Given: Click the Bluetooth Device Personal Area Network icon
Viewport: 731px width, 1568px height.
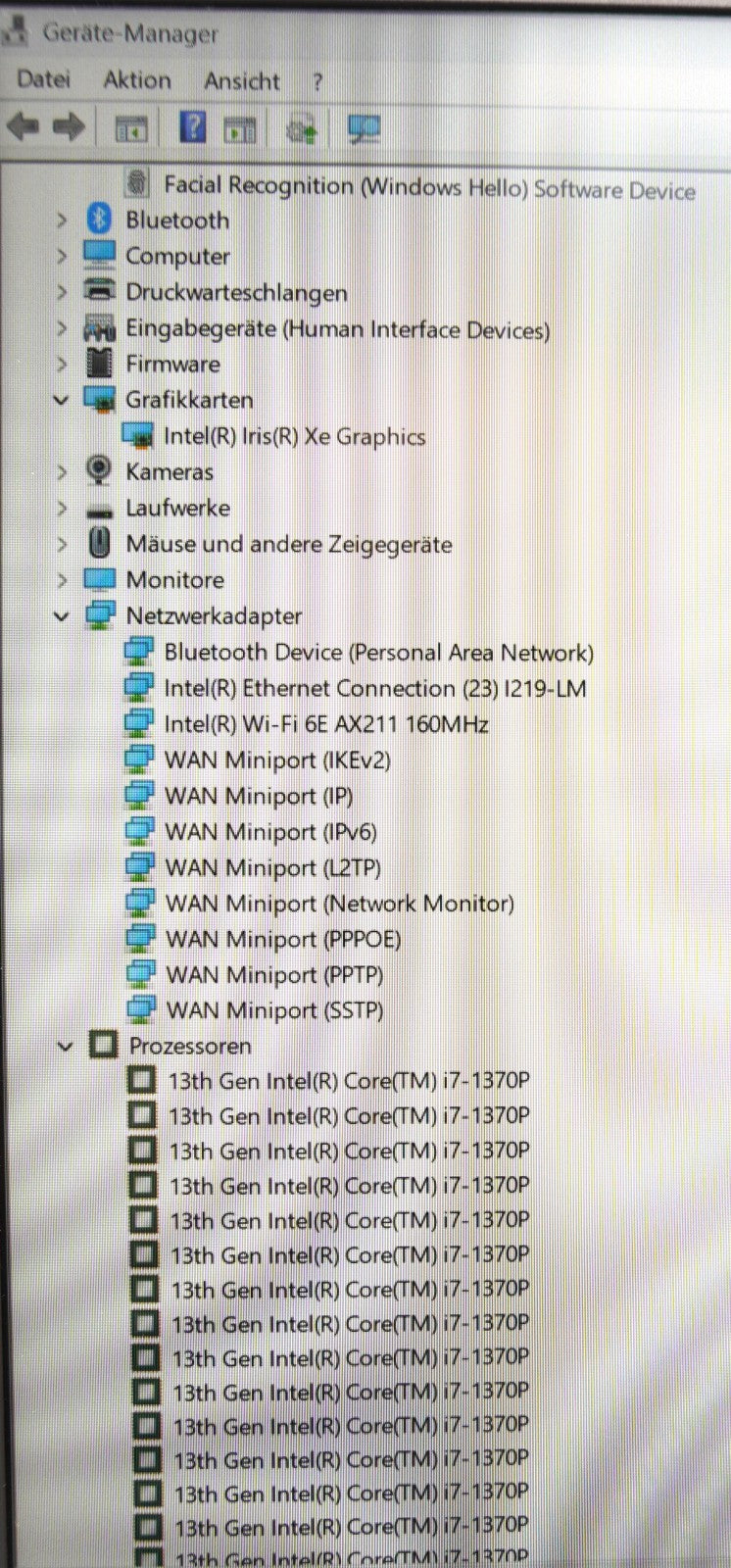Looking at the screenshot, I should pos(139,651).
